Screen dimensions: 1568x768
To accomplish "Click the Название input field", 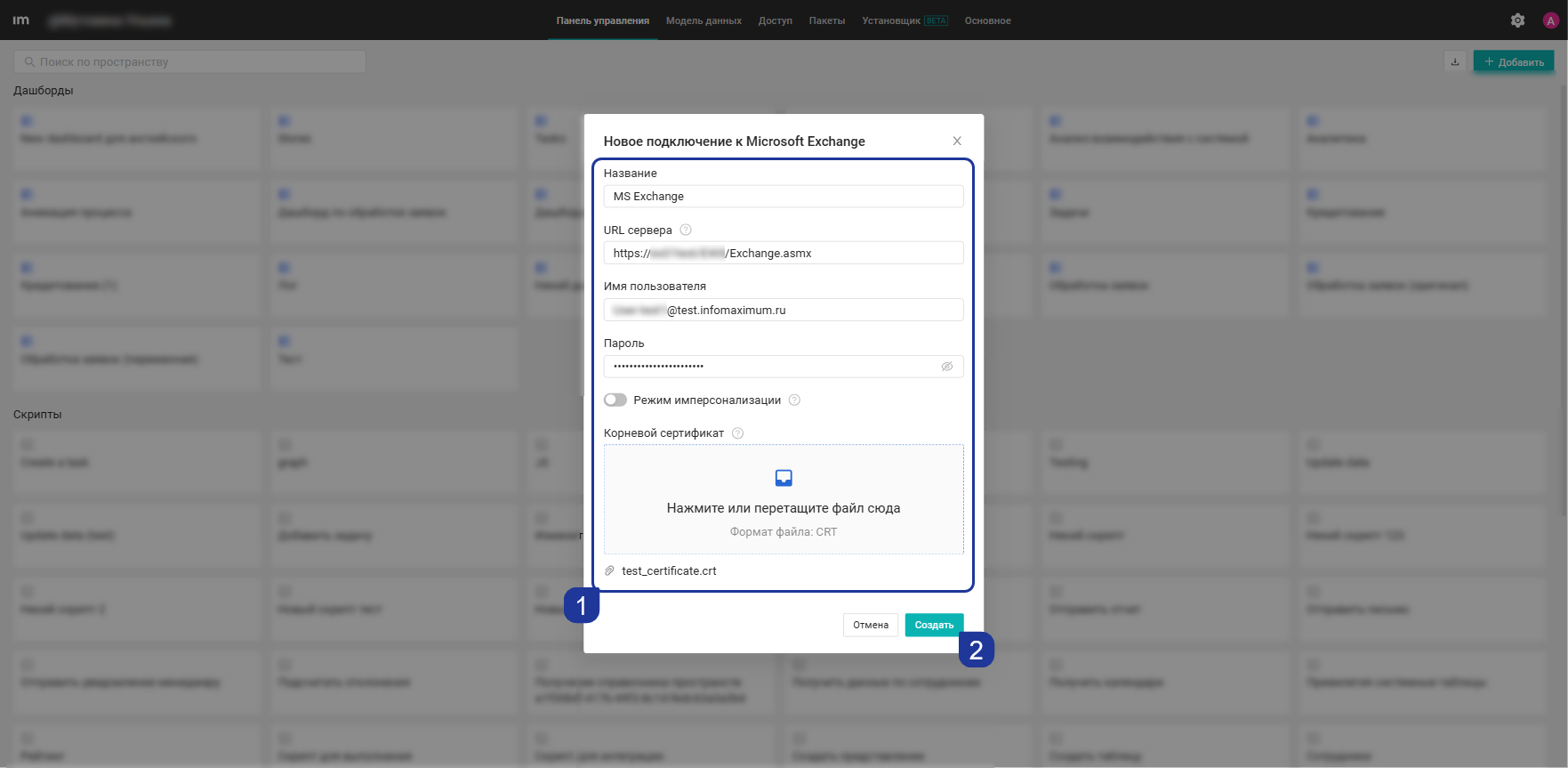I will pos(784,196).
